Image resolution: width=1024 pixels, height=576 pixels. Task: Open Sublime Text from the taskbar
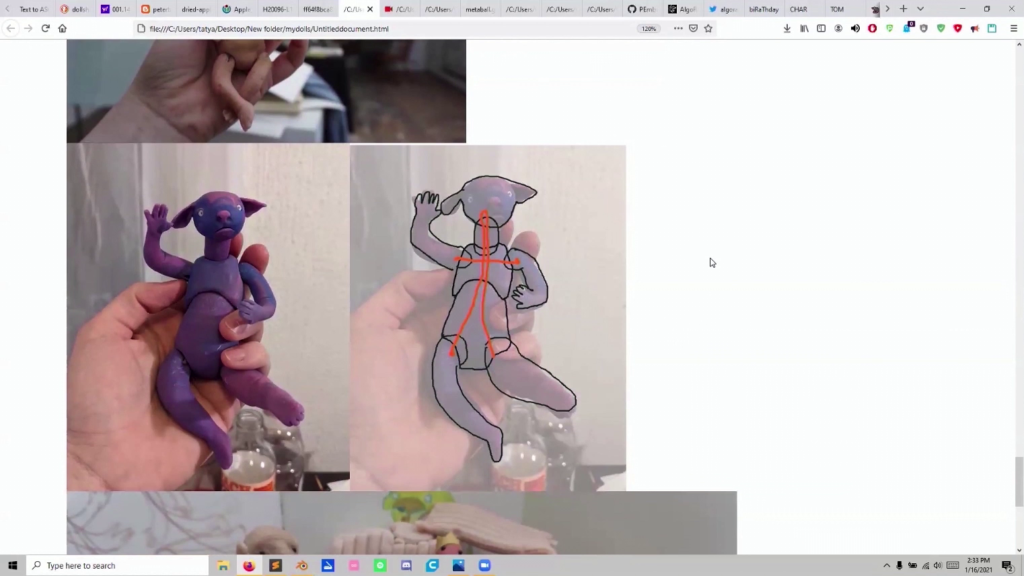point(276,566)
